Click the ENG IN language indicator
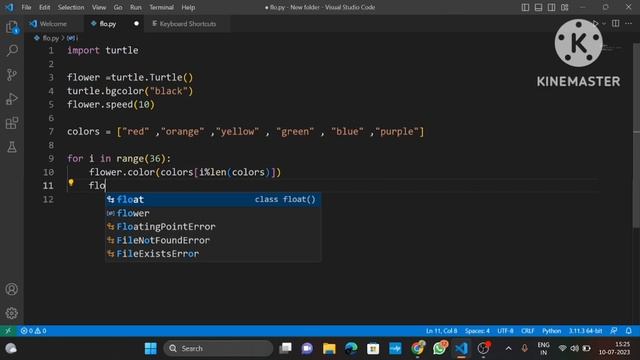 (543, 349)
